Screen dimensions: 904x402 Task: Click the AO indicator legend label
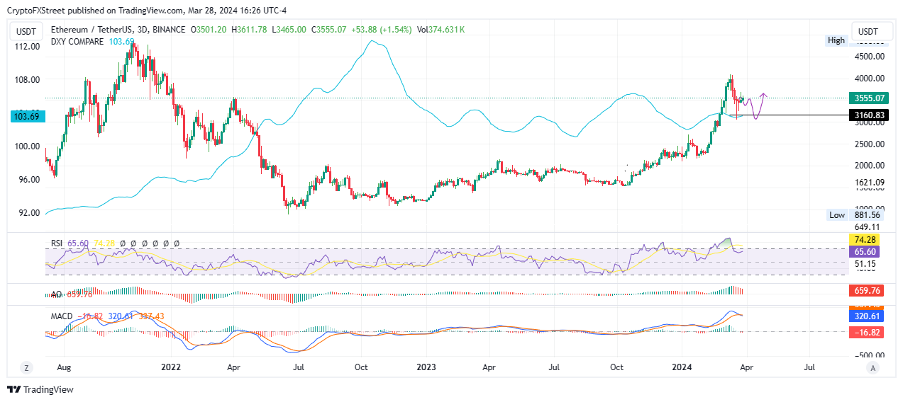pyautogui.click(x=55, y=295)
